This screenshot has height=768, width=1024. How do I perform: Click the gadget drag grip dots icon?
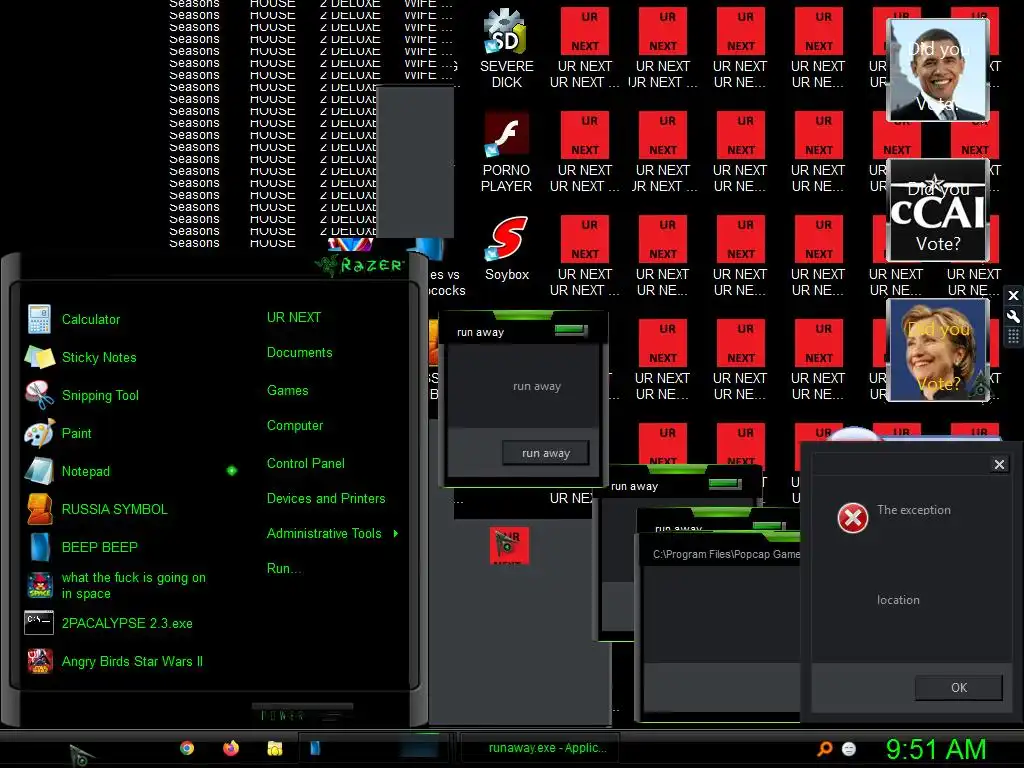[x=1014, y=336]
